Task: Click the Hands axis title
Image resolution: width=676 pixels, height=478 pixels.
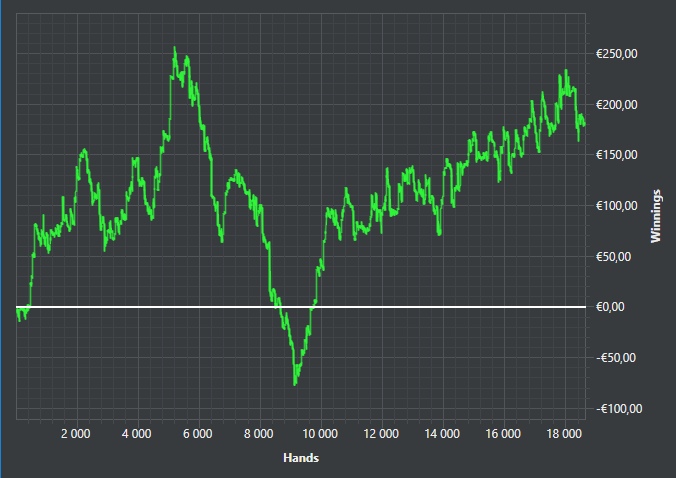Action: 301,458
